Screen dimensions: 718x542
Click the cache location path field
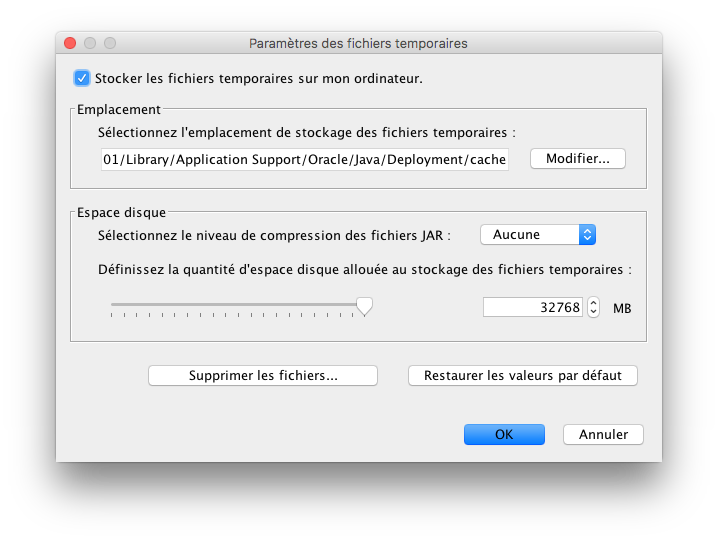click(x=304, y=159)
